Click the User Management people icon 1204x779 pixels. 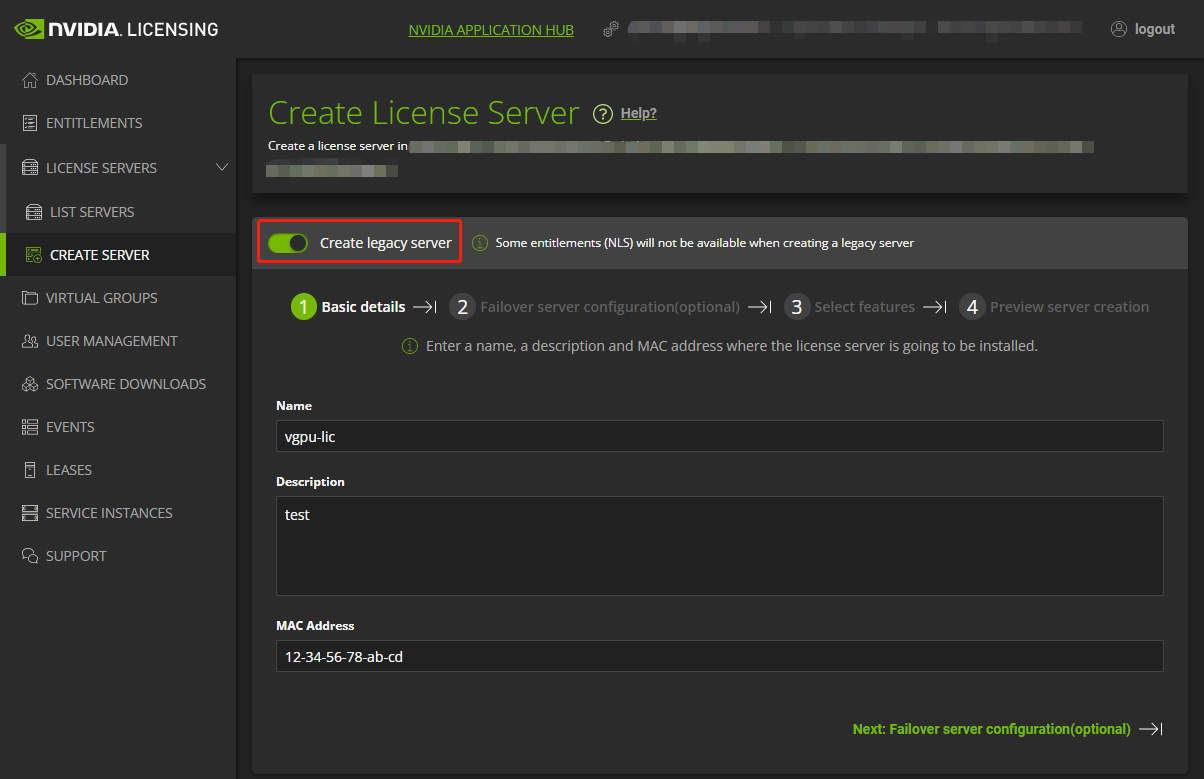30,341
